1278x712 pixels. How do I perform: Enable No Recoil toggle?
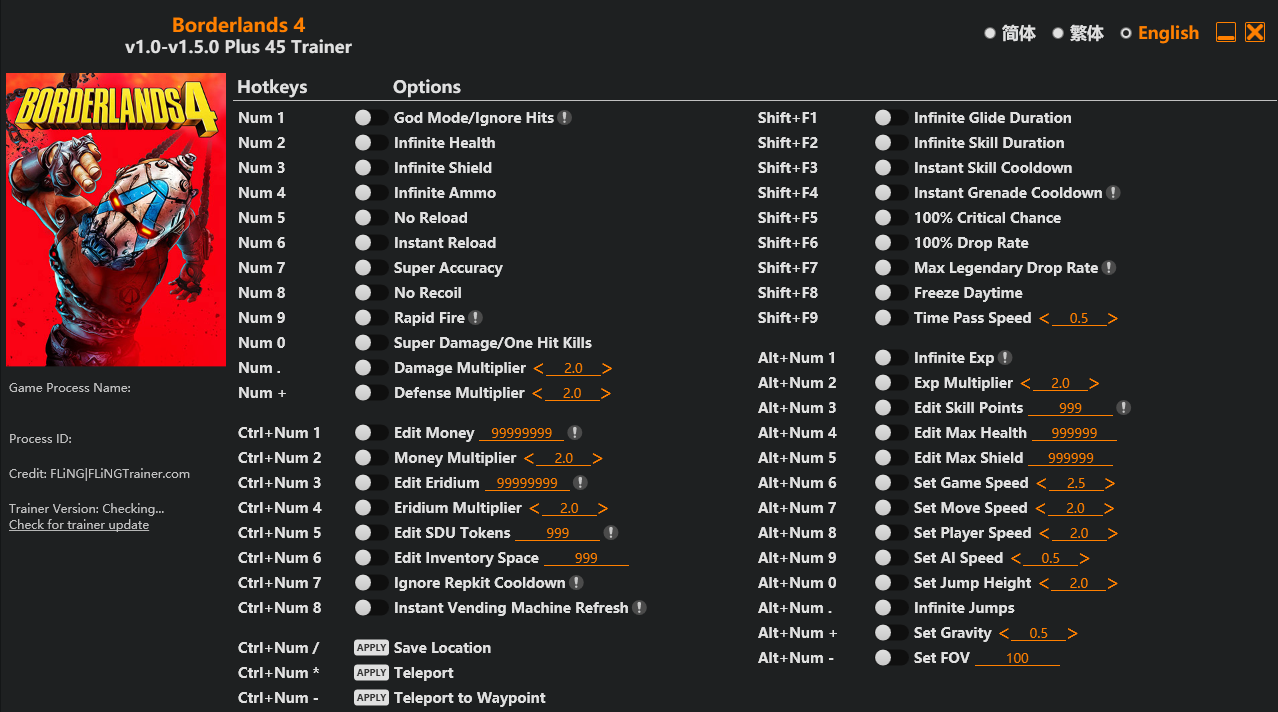(x=371, y=293)
